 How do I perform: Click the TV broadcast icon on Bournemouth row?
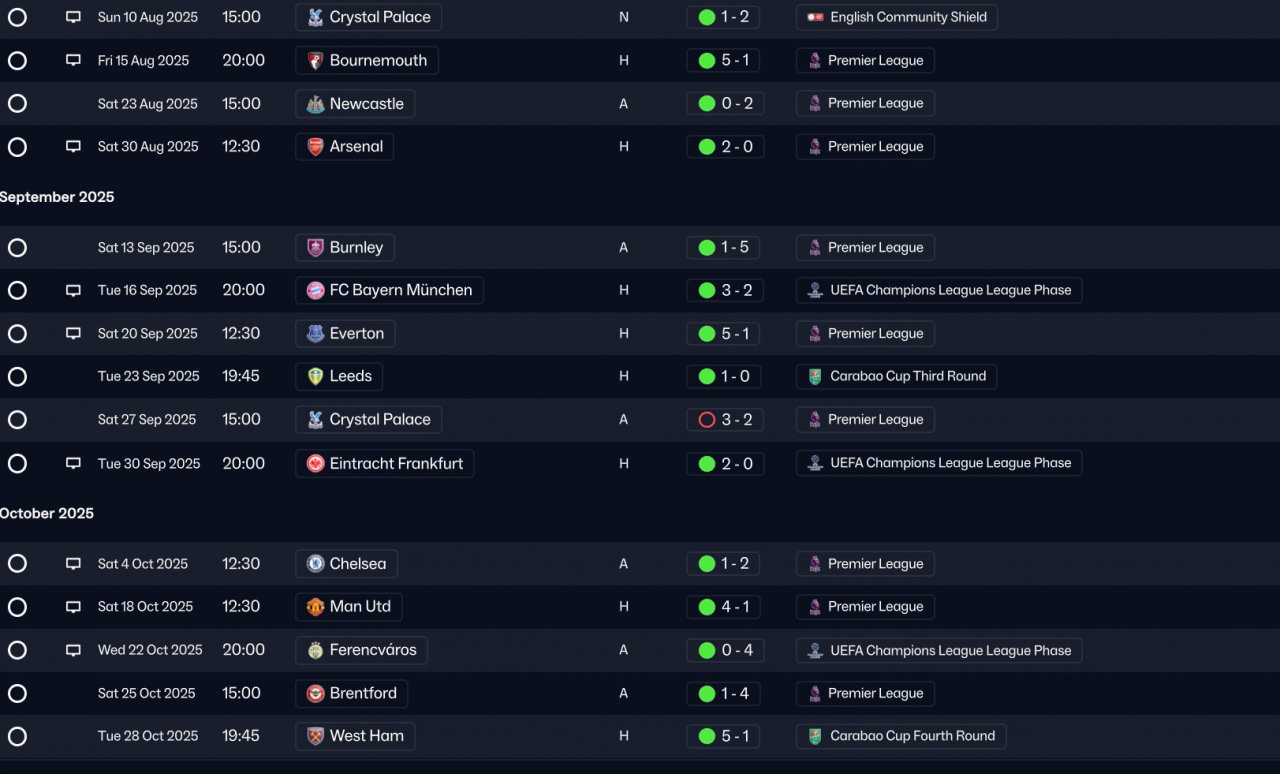(73, 60)
